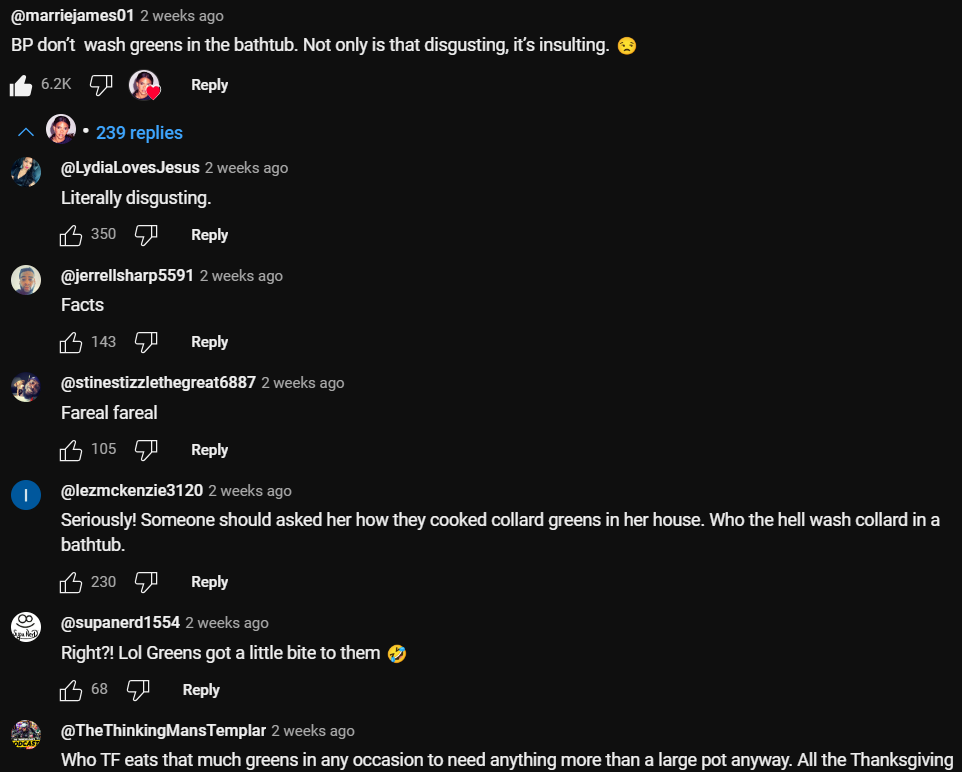The width and height of the screenshot is (962, 772).
Task: Open @jerrellsharp5591 profile picture
Action: 26,280
